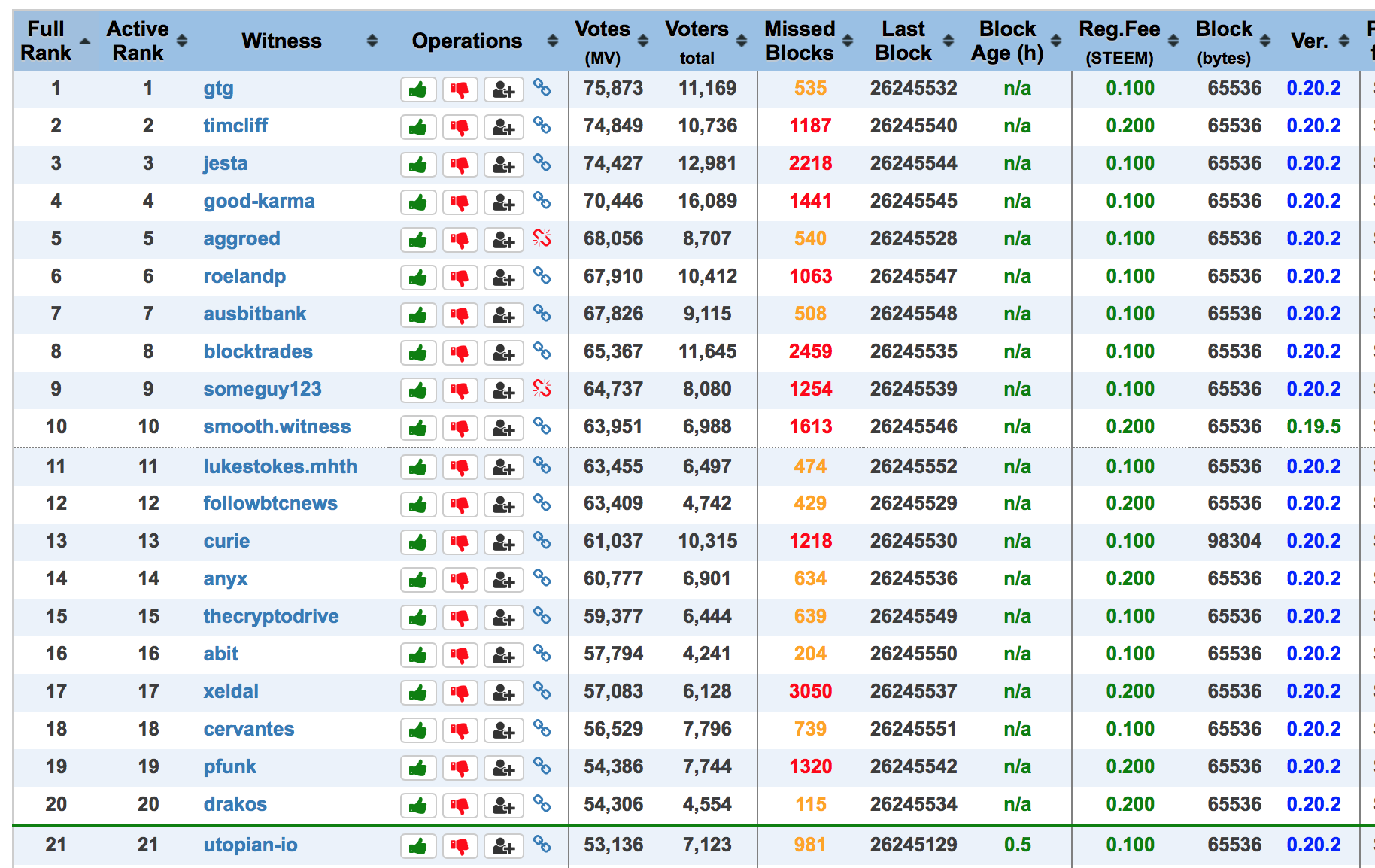Click add-user icon in curie row

coord(503,543)
